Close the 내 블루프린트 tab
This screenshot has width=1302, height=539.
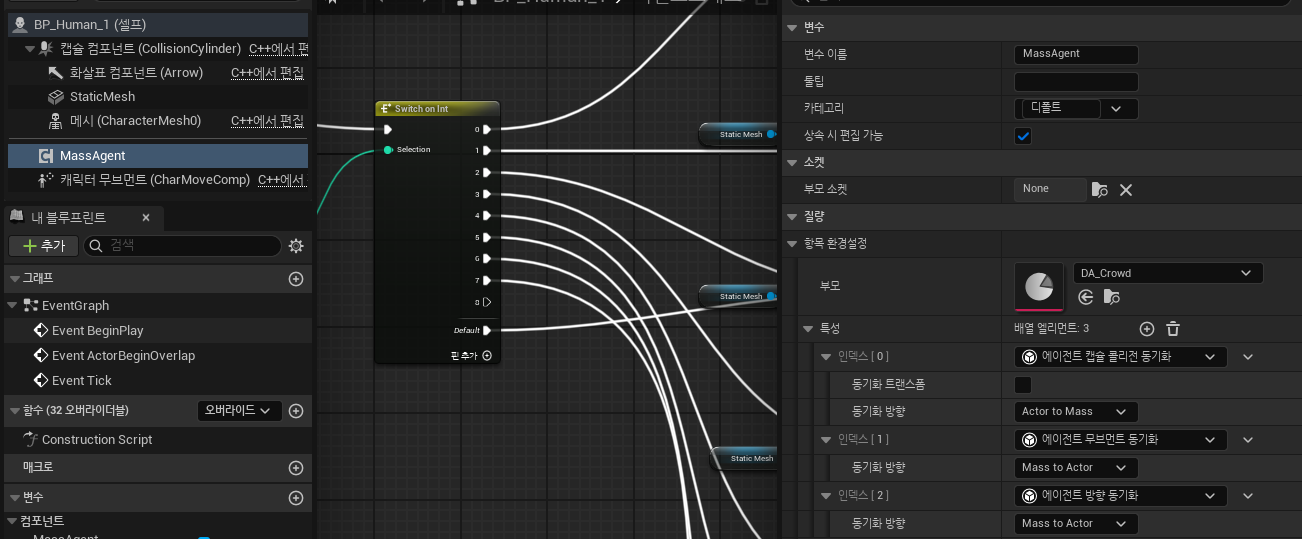point(146,217)
